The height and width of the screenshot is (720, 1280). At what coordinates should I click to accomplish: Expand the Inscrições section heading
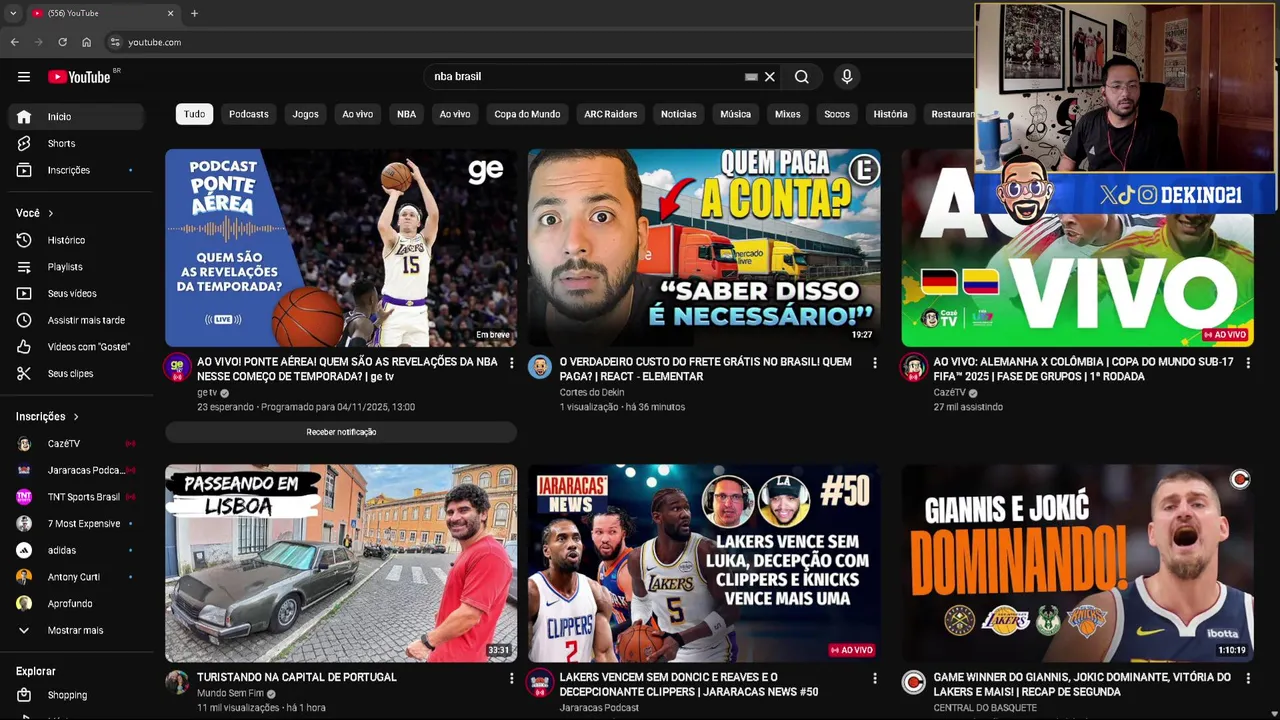[47, 417]
